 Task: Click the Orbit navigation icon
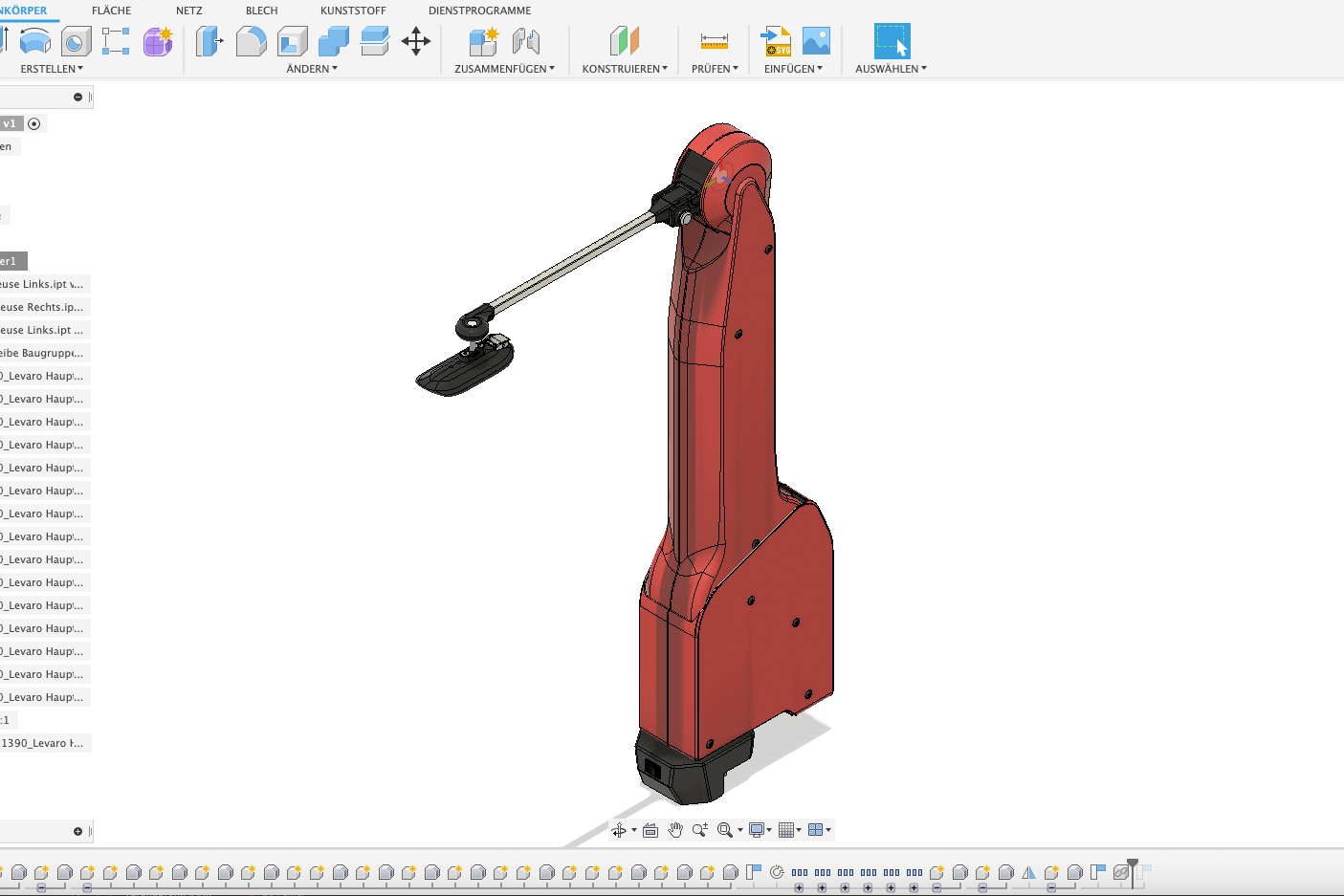pyautogui.click(x=619, y=830)
